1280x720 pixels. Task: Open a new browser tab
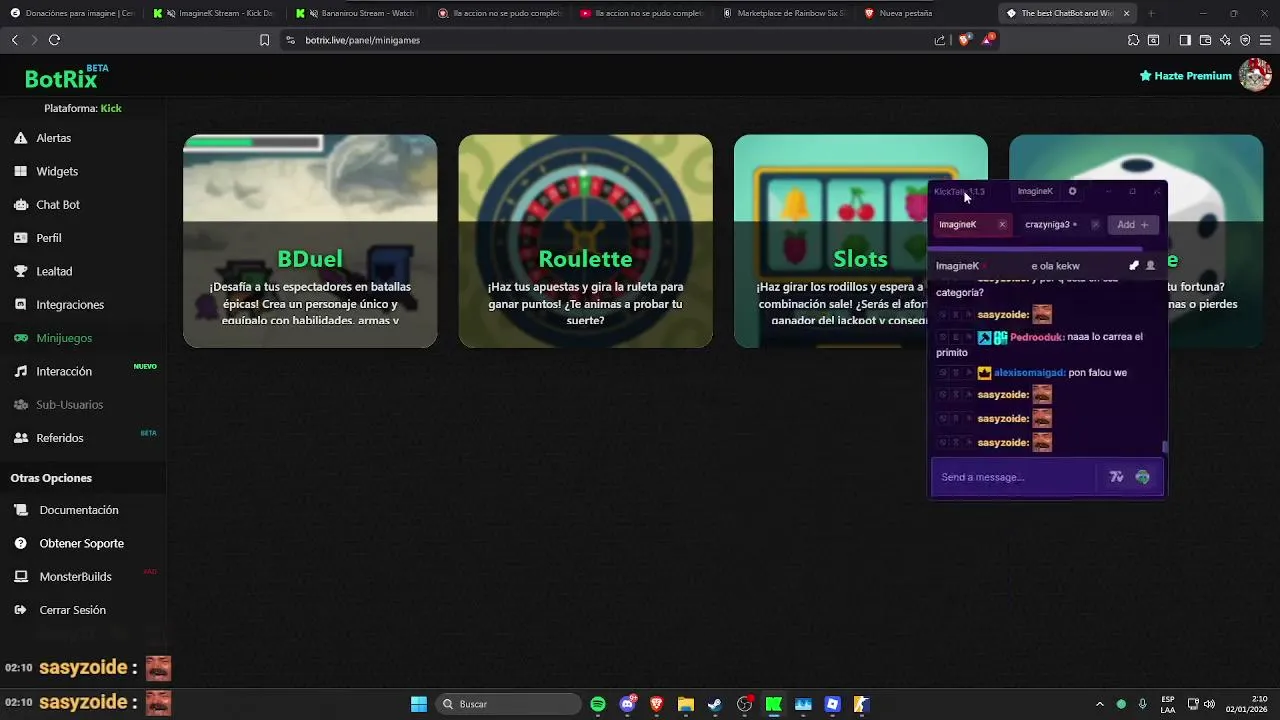pyautogui.click(x=1151, y=13)
